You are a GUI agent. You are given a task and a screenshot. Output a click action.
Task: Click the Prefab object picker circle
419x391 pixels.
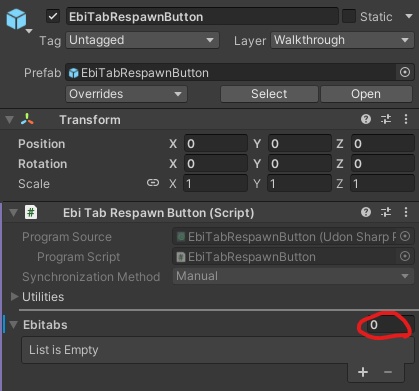(405, 72)
